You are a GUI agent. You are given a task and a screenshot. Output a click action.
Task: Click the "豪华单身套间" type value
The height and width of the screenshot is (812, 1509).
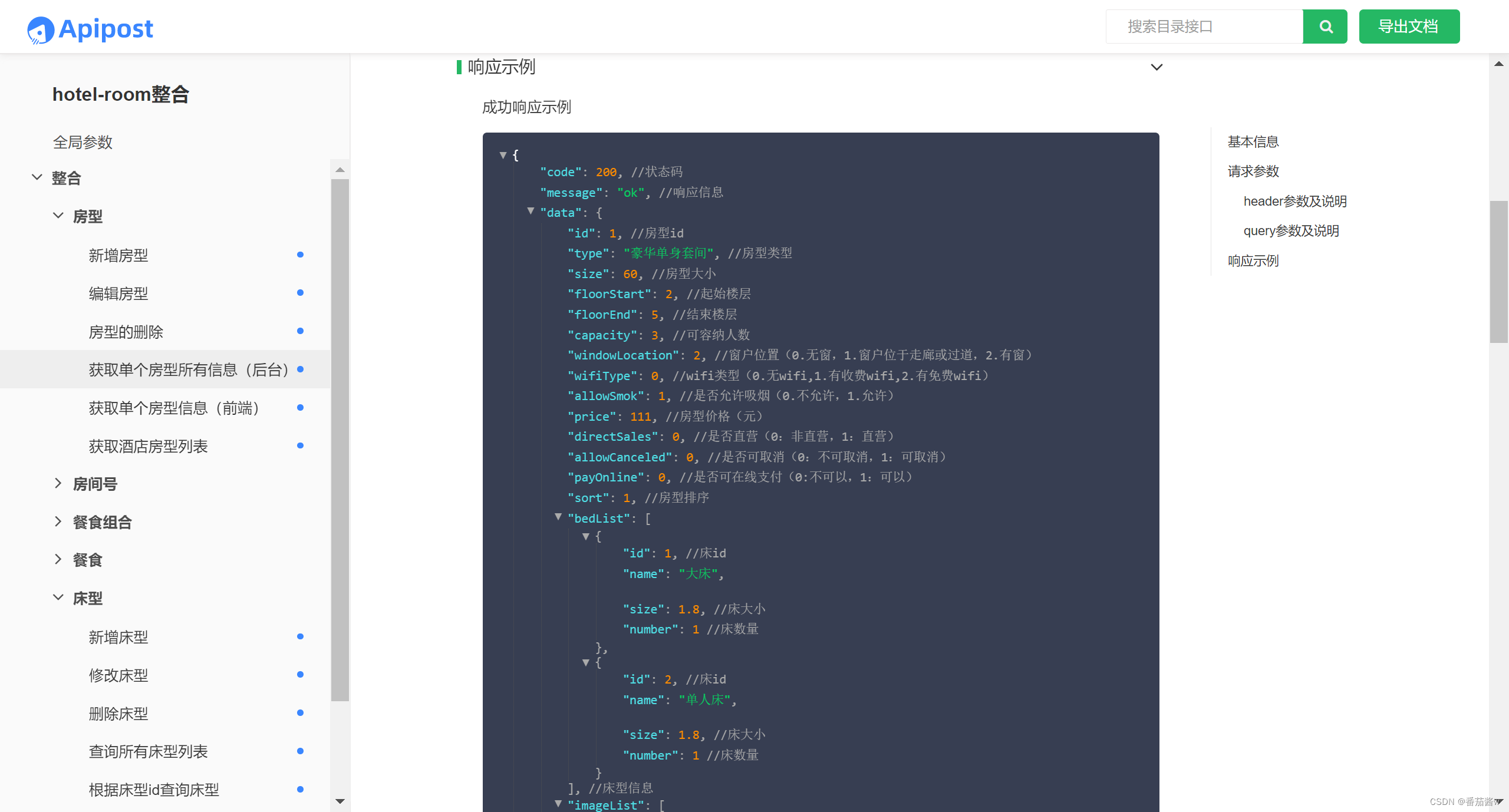[668, 253]
